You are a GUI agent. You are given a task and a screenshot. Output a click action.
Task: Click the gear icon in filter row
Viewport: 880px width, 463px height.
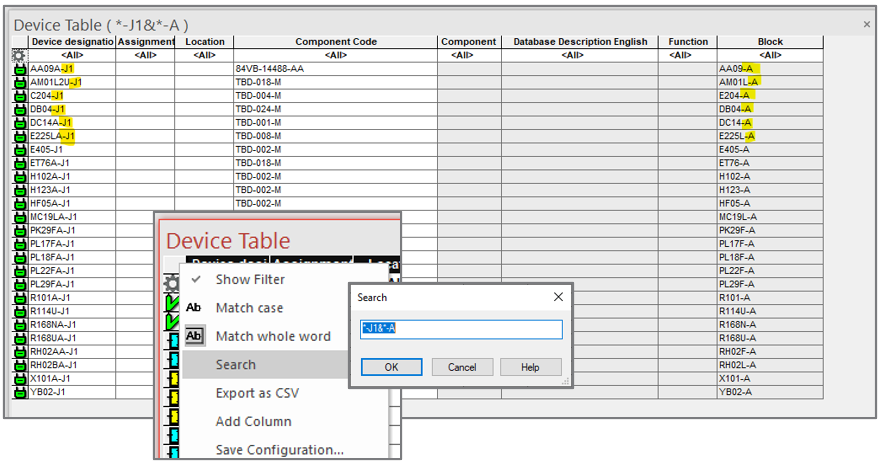coord(19,55)
